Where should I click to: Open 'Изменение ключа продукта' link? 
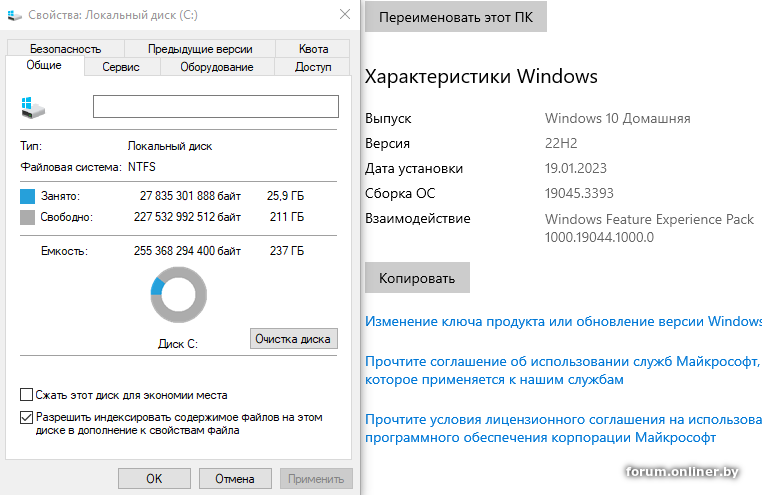click(x=563, y=321)
